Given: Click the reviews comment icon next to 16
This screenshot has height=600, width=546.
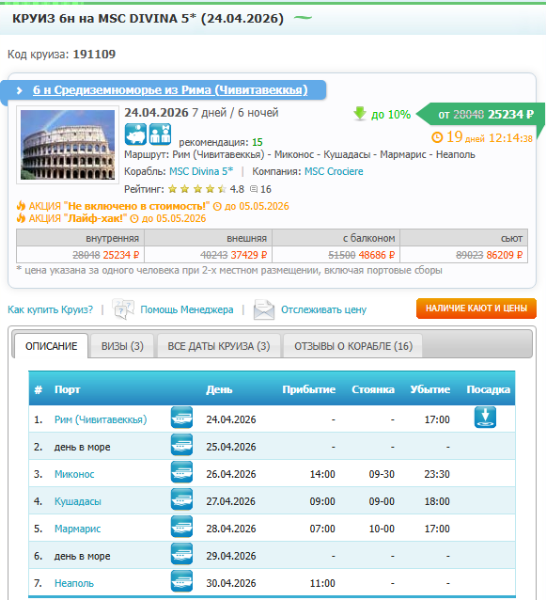Looking at the screenshot, I should click(x=254, y=189).
